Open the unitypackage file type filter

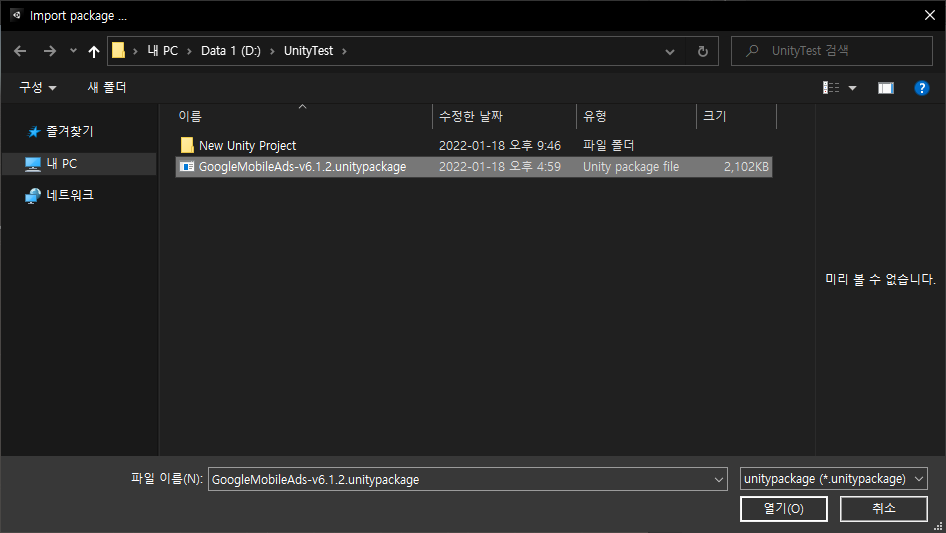pyautogui.click(x=833, y=479)
